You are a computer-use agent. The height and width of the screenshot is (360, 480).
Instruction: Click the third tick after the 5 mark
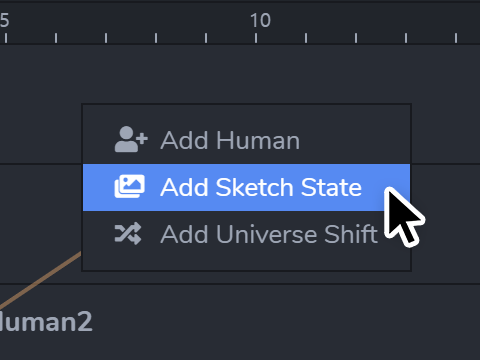pyautogui.click(x=156, y=38)
